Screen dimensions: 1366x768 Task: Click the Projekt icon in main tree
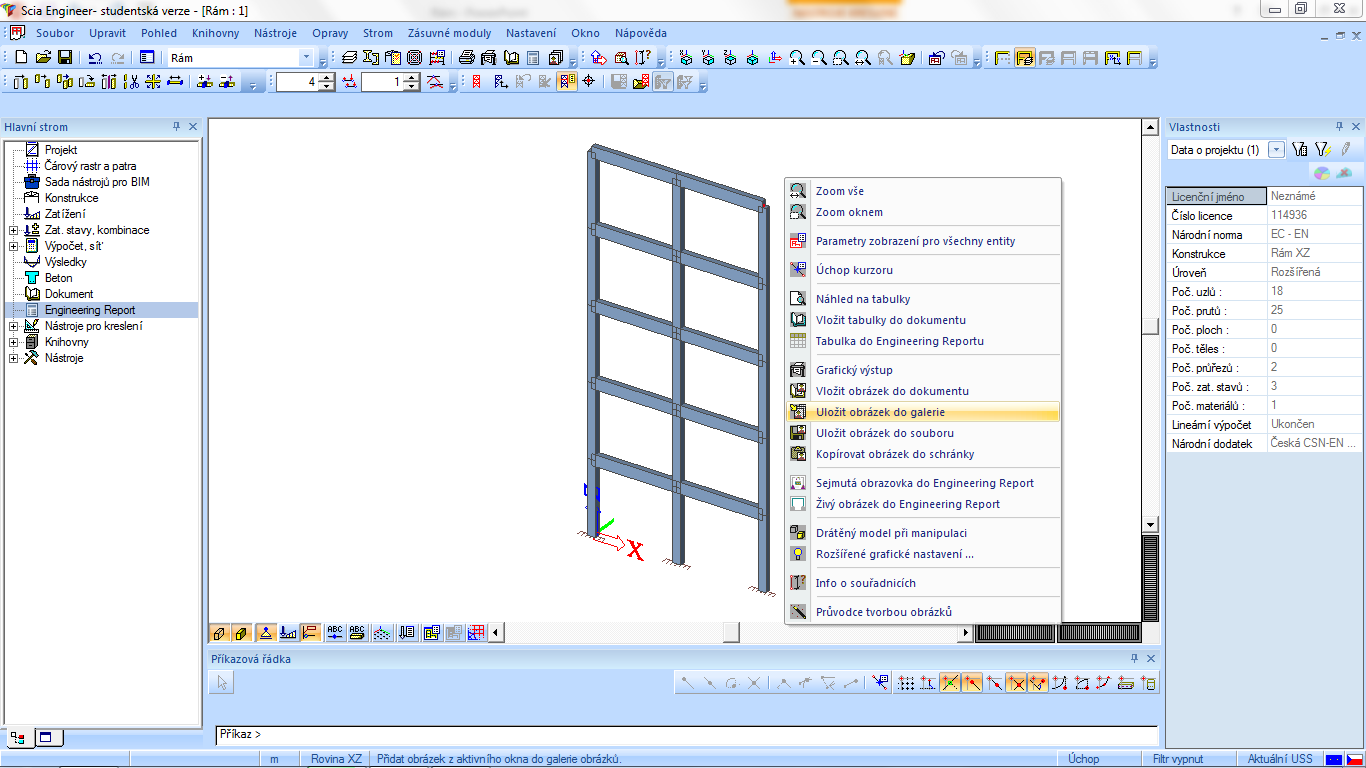click(32, 150)
